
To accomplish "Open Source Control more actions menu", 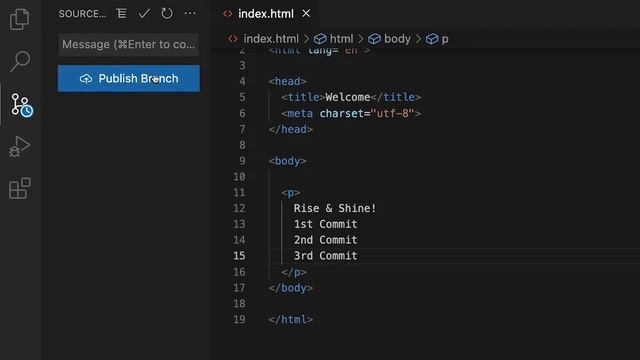I will point(190,13).
